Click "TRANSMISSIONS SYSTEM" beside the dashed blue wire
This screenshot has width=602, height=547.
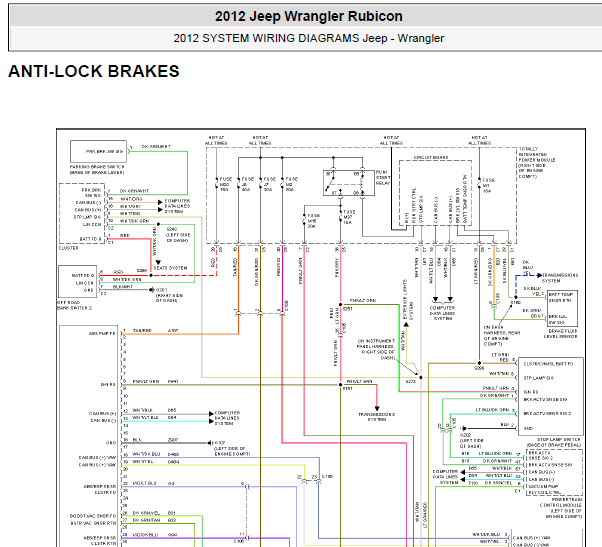(x=559, y=278)
